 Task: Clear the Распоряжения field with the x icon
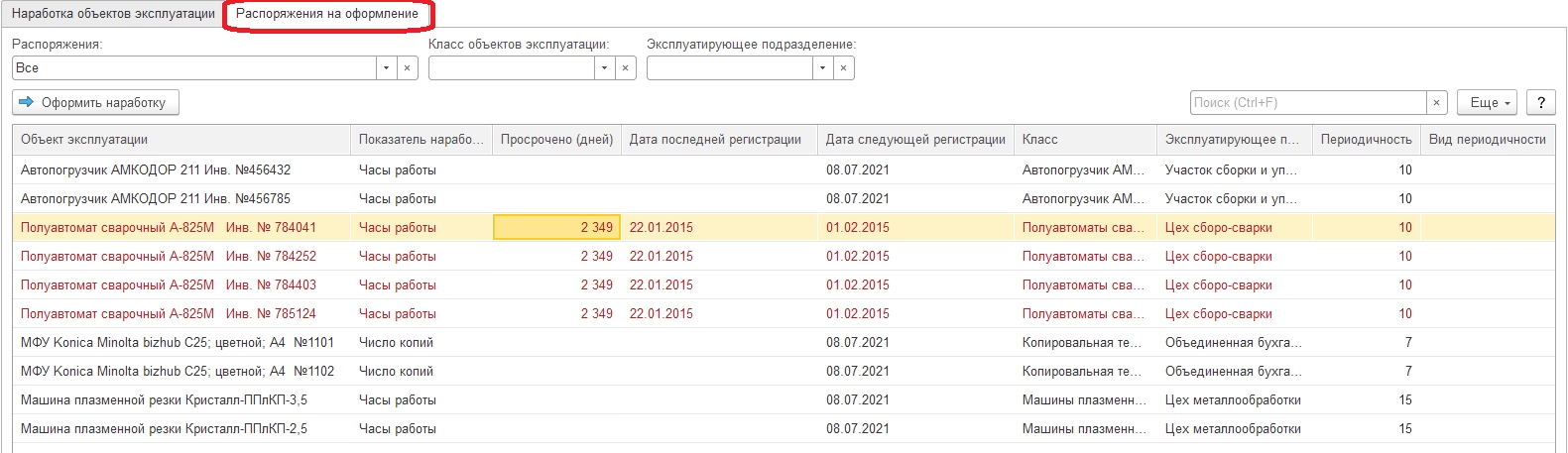pyautogui.click(x=407, y=68)
